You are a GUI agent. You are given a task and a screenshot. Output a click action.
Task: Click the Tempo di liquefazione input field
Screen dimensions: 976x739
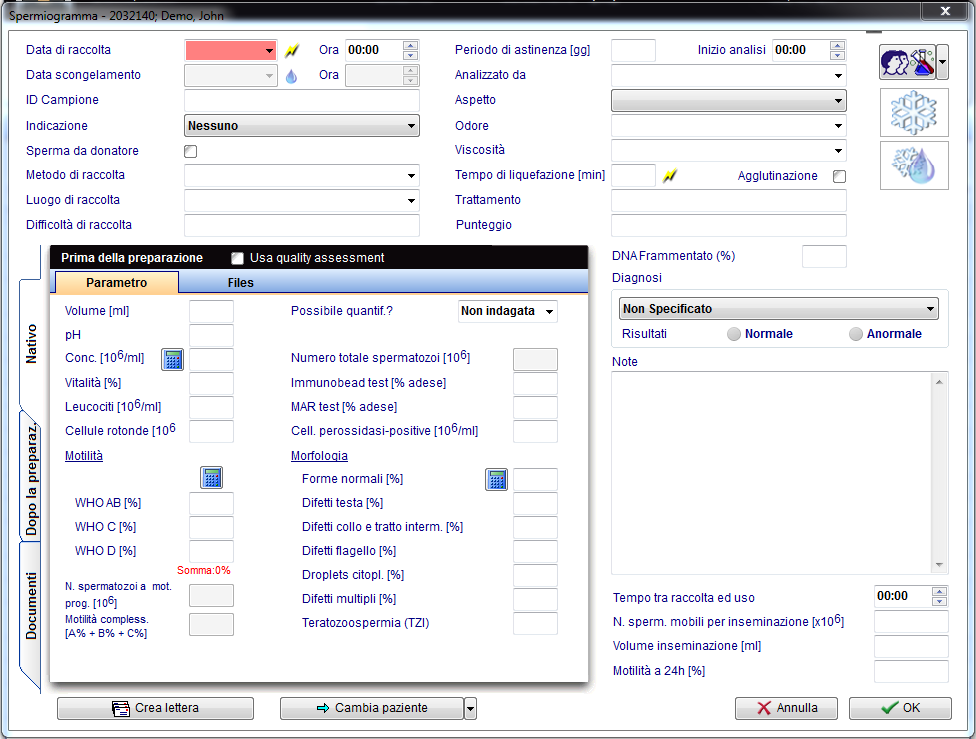634,176
